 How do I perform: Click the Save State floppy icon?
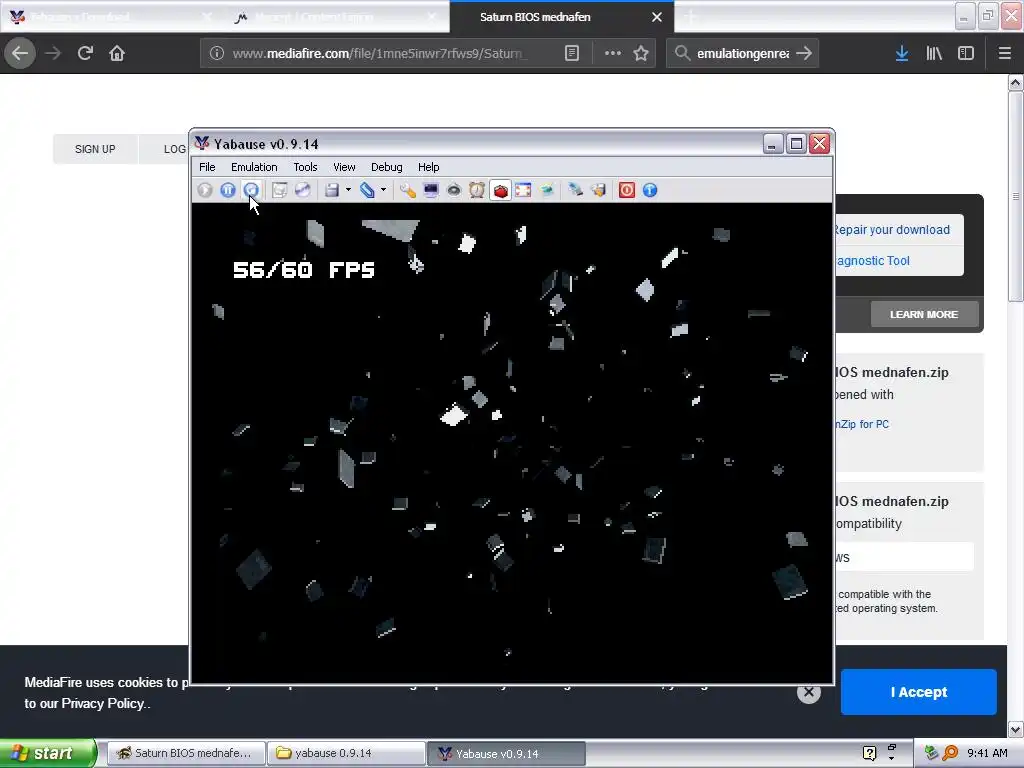[332, 190]
